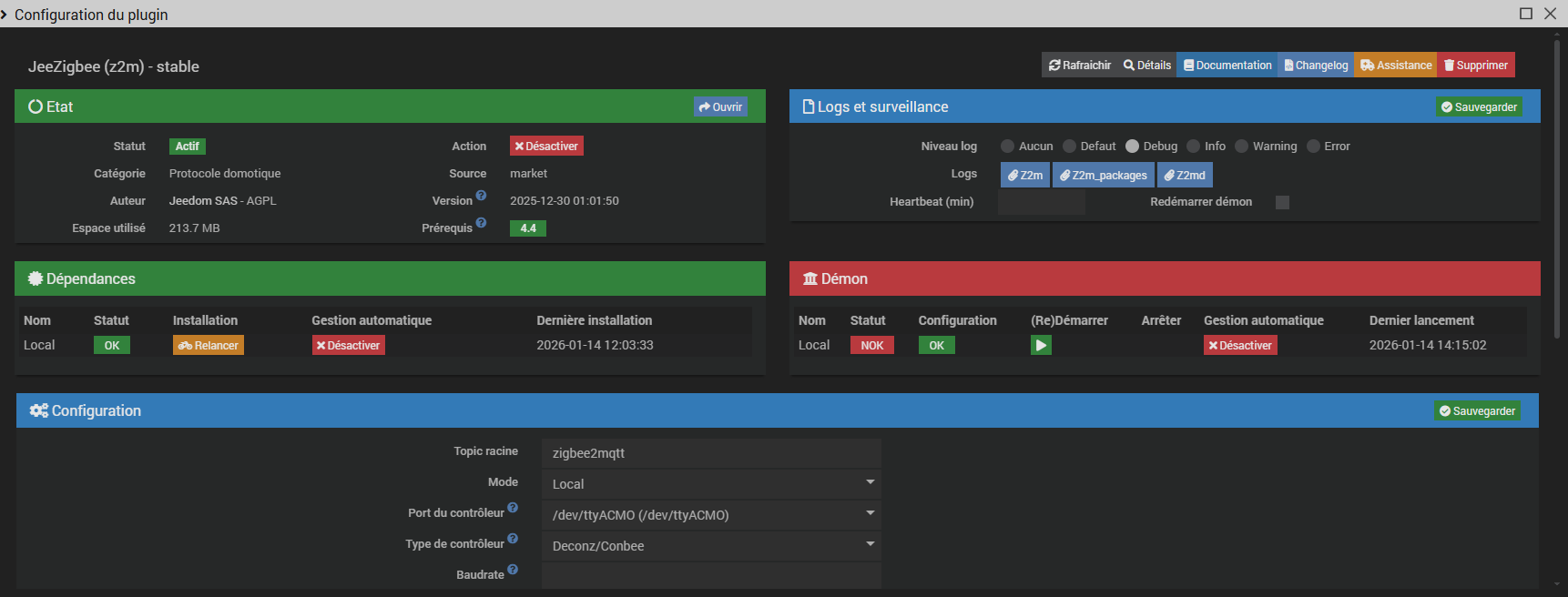Open the Documentation tab button
Screen dimensions: 1568x597
(1227, 66)
